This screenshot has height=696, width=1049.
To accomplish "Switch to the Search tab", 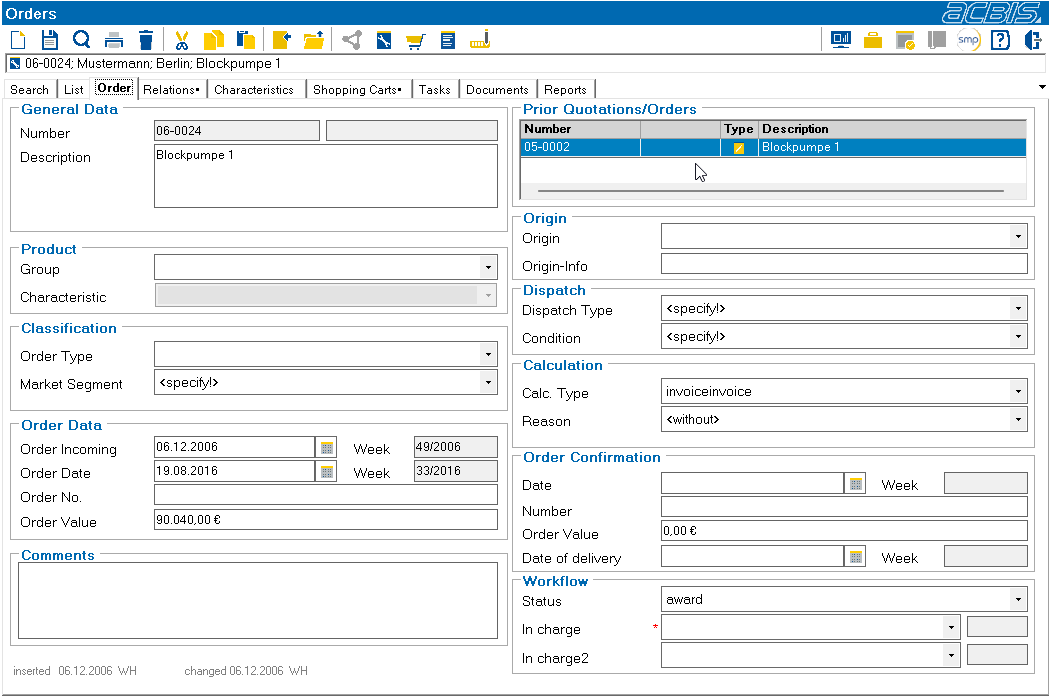I will [29, 90].
